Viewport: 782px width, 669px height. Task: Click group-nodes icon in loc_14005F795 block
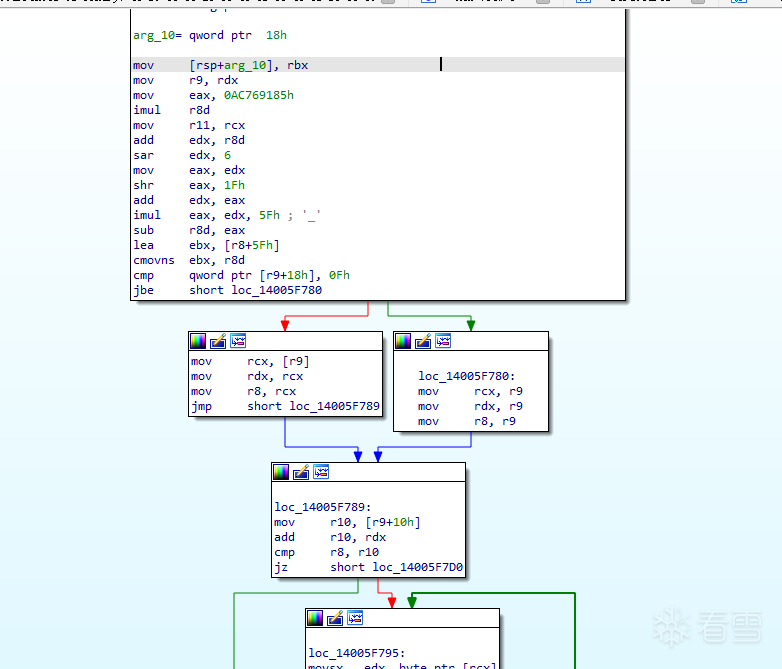coord(356,618)
